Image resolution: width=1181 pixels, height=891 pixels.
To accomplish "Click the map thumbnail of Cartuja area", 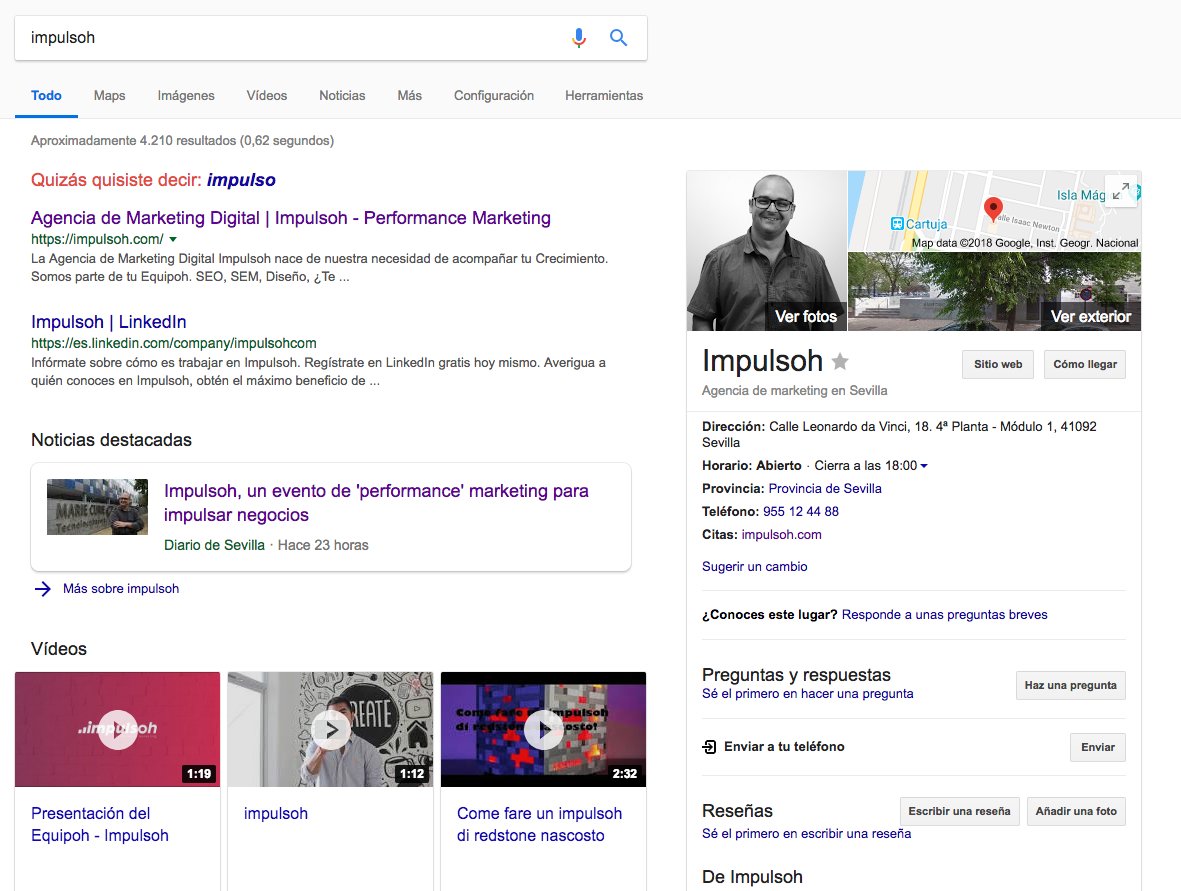I will 994,211.
